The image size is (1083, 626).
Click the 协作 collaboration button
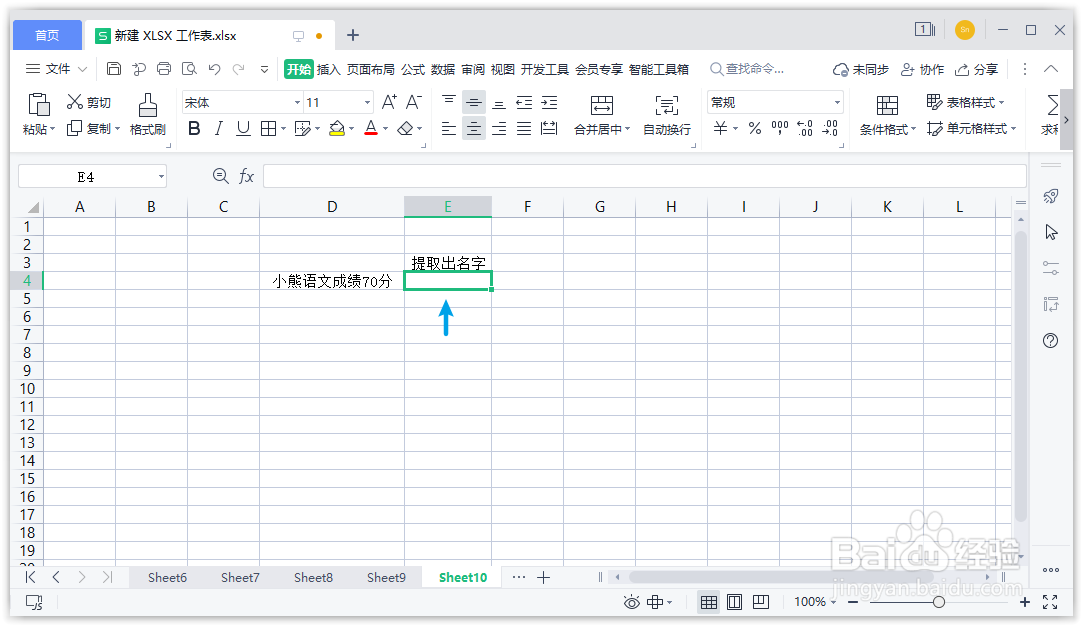[x=923, y=69]
